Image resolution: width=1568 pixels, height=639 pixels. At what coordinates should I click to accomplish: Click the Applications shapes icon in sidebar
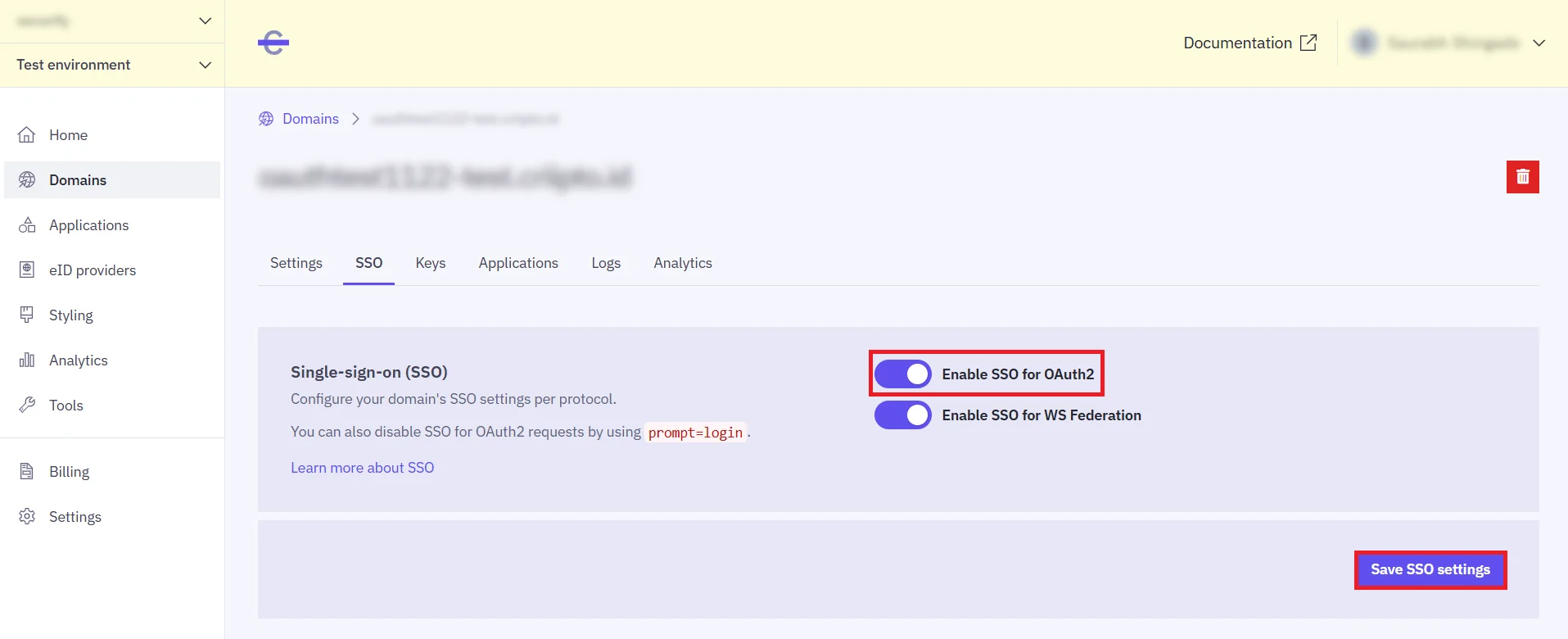point(27,225)
